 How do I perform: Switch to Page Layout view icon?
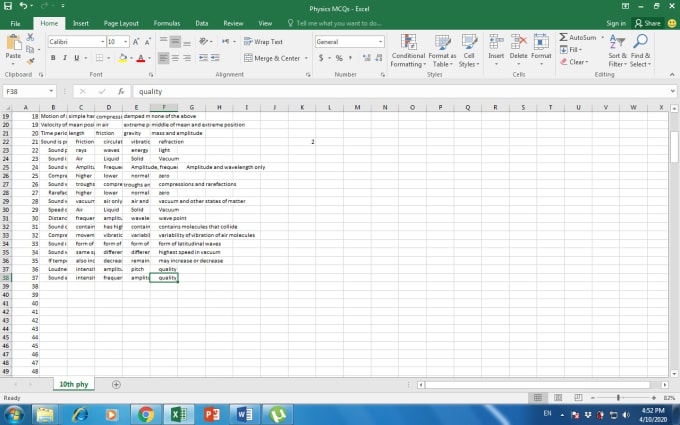point(558,398)
